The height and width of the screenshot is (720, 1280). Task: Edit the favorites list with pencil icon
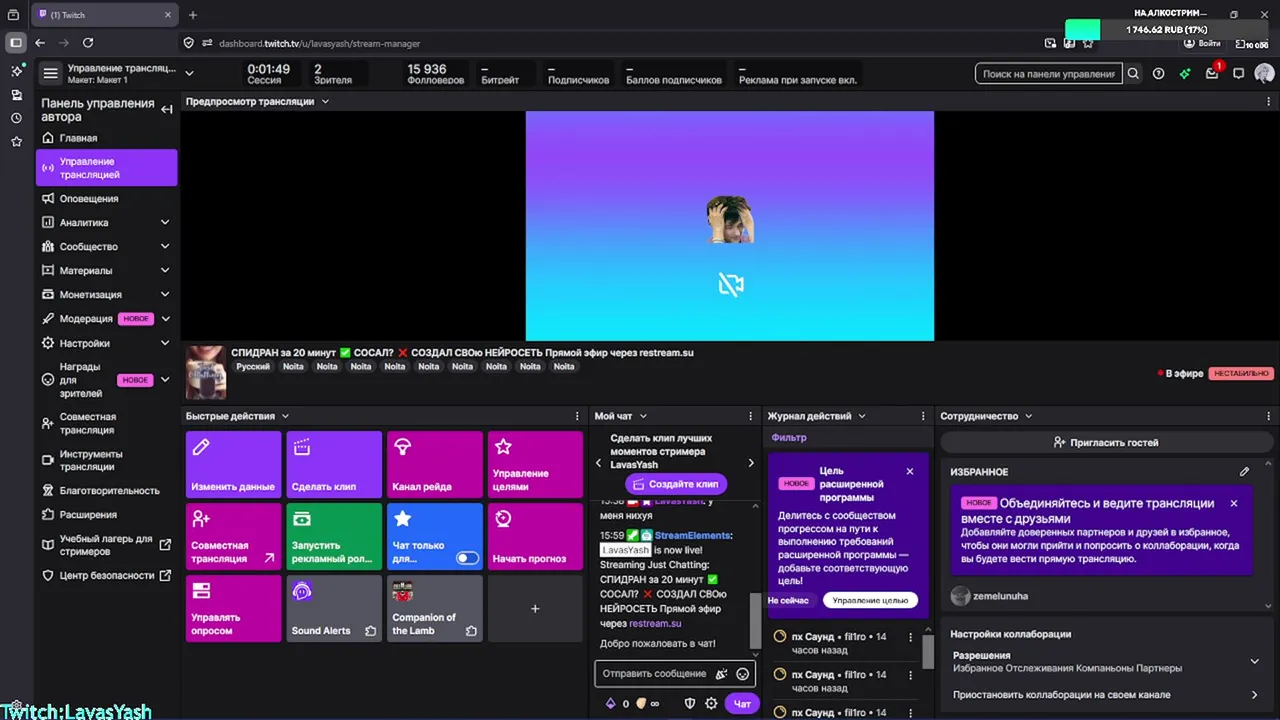tap(1244, 471)
